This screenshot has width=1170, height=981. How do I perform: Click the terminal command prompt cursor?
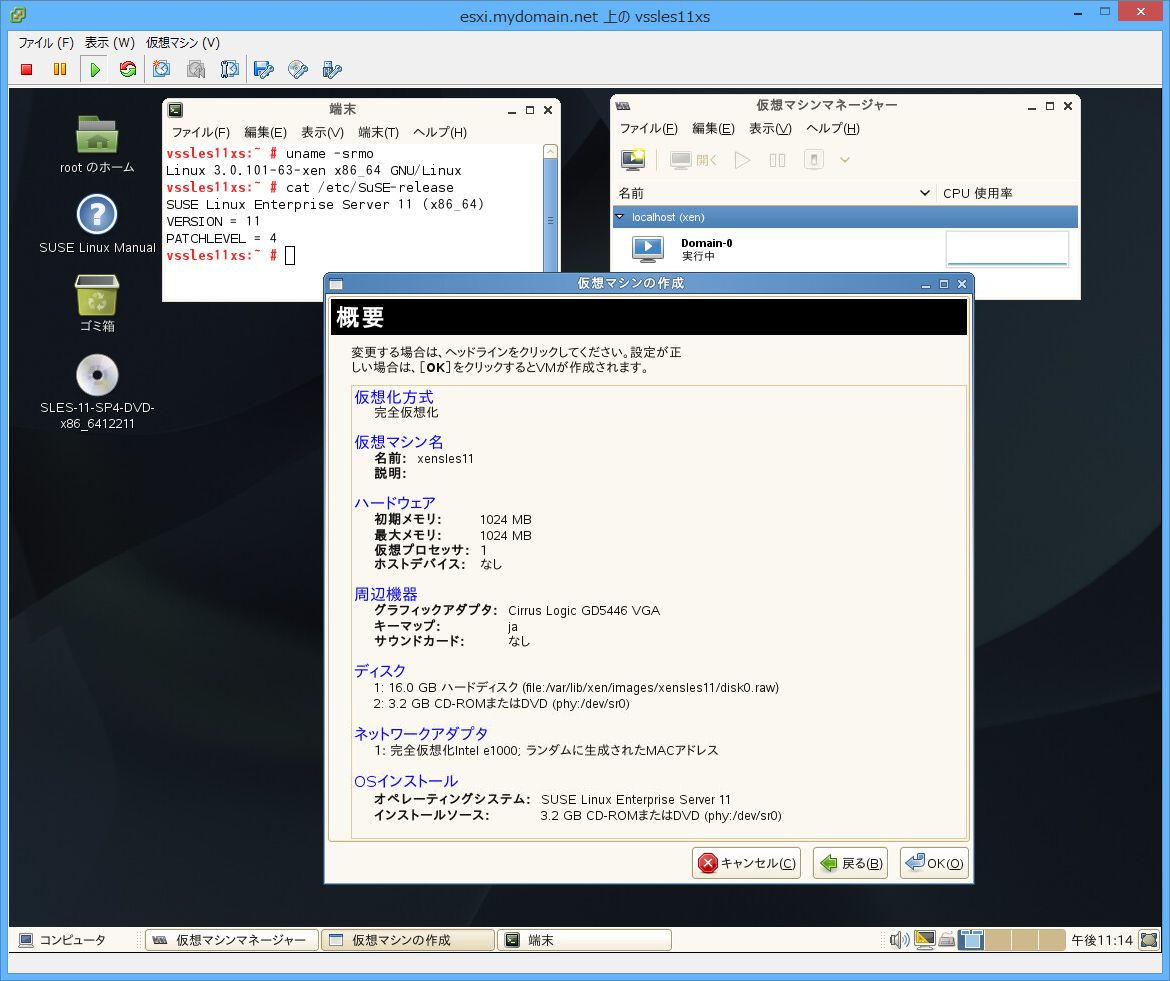pyautogui.click(x=290, y=255)
